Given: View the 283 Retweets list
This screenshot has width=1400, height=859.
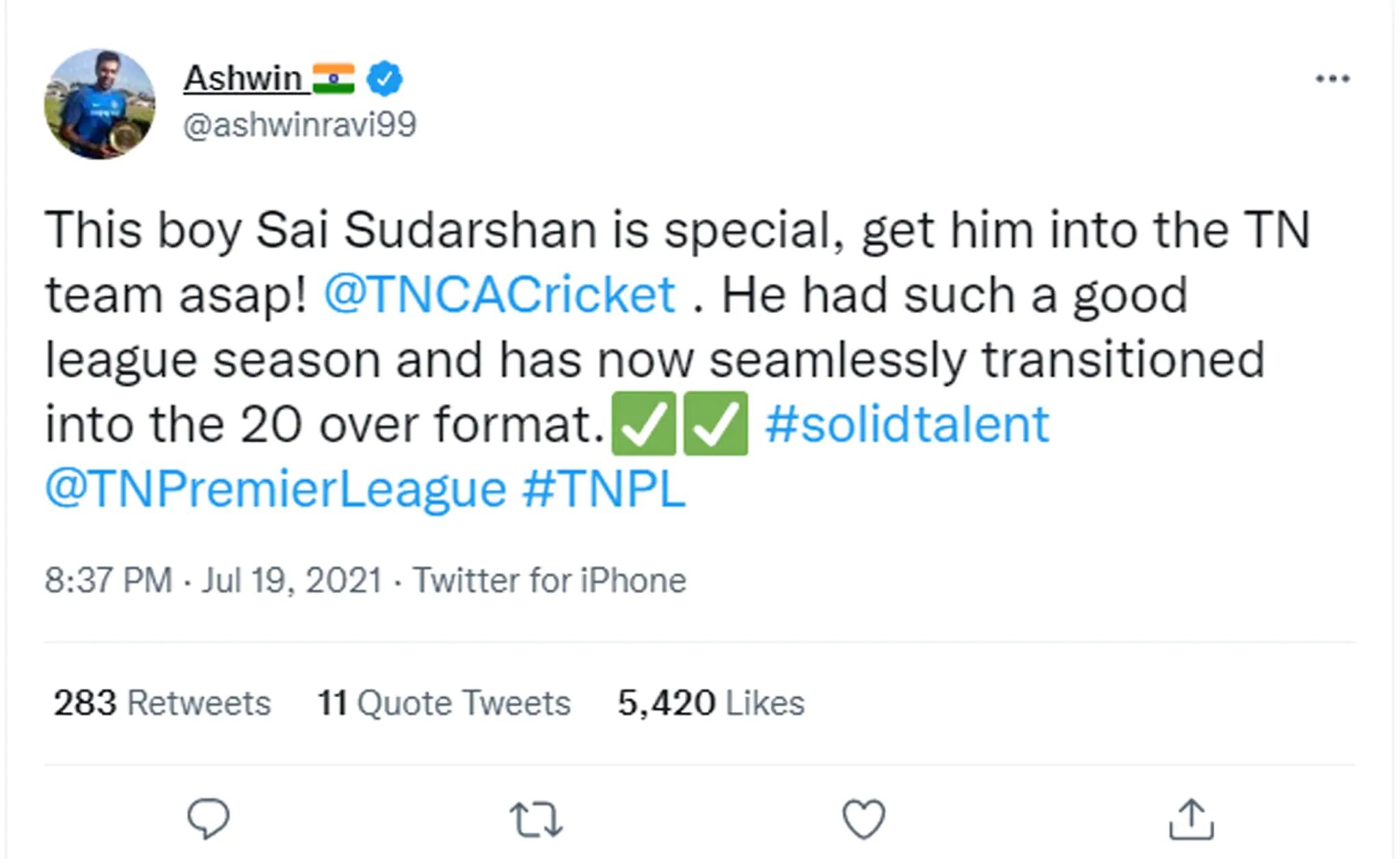Looking at the screenshot, I should pyautogui.click(x=162, y=703).
